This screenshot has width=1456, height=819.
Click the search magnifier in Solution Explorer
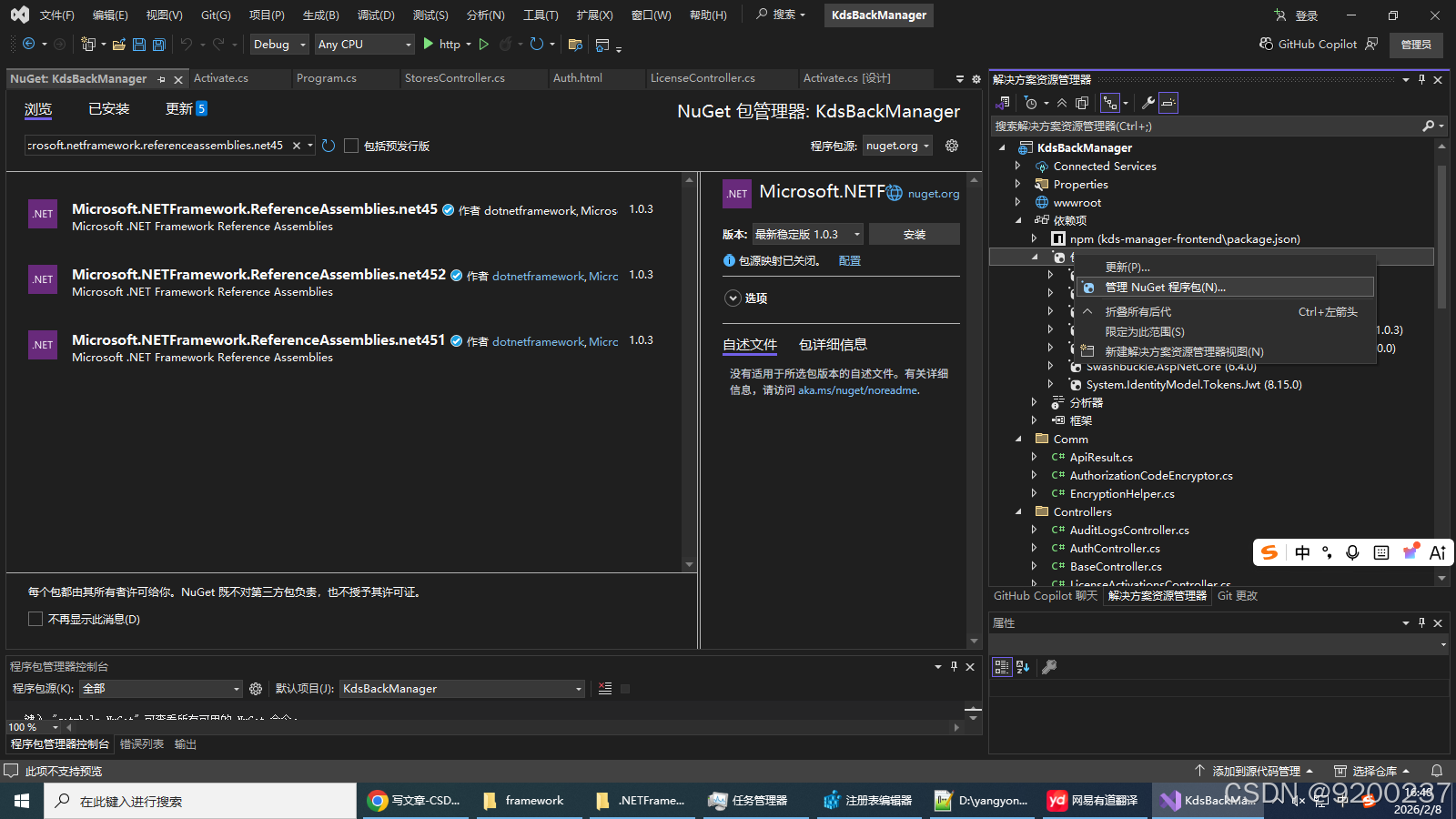(1429, 126)
